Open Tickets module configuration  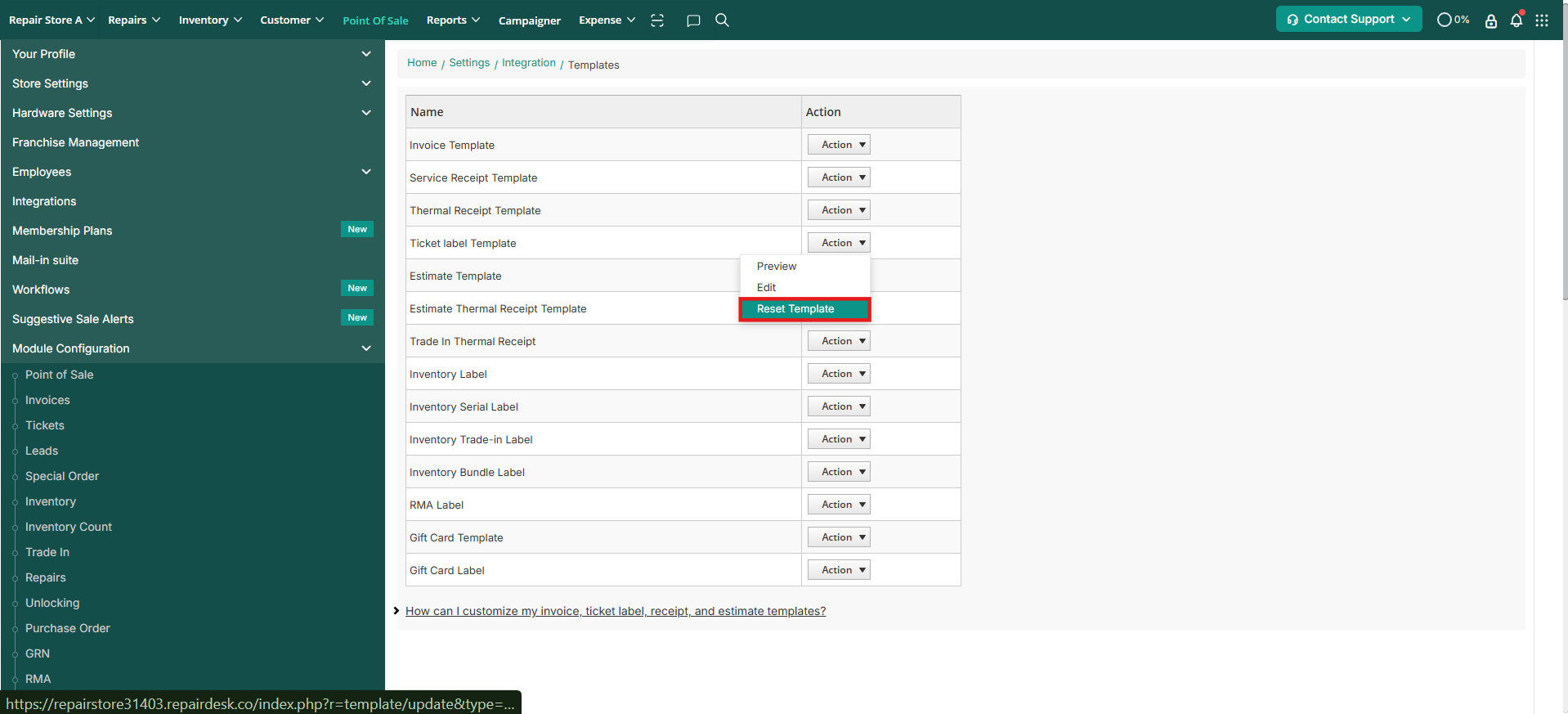[45, 425]
